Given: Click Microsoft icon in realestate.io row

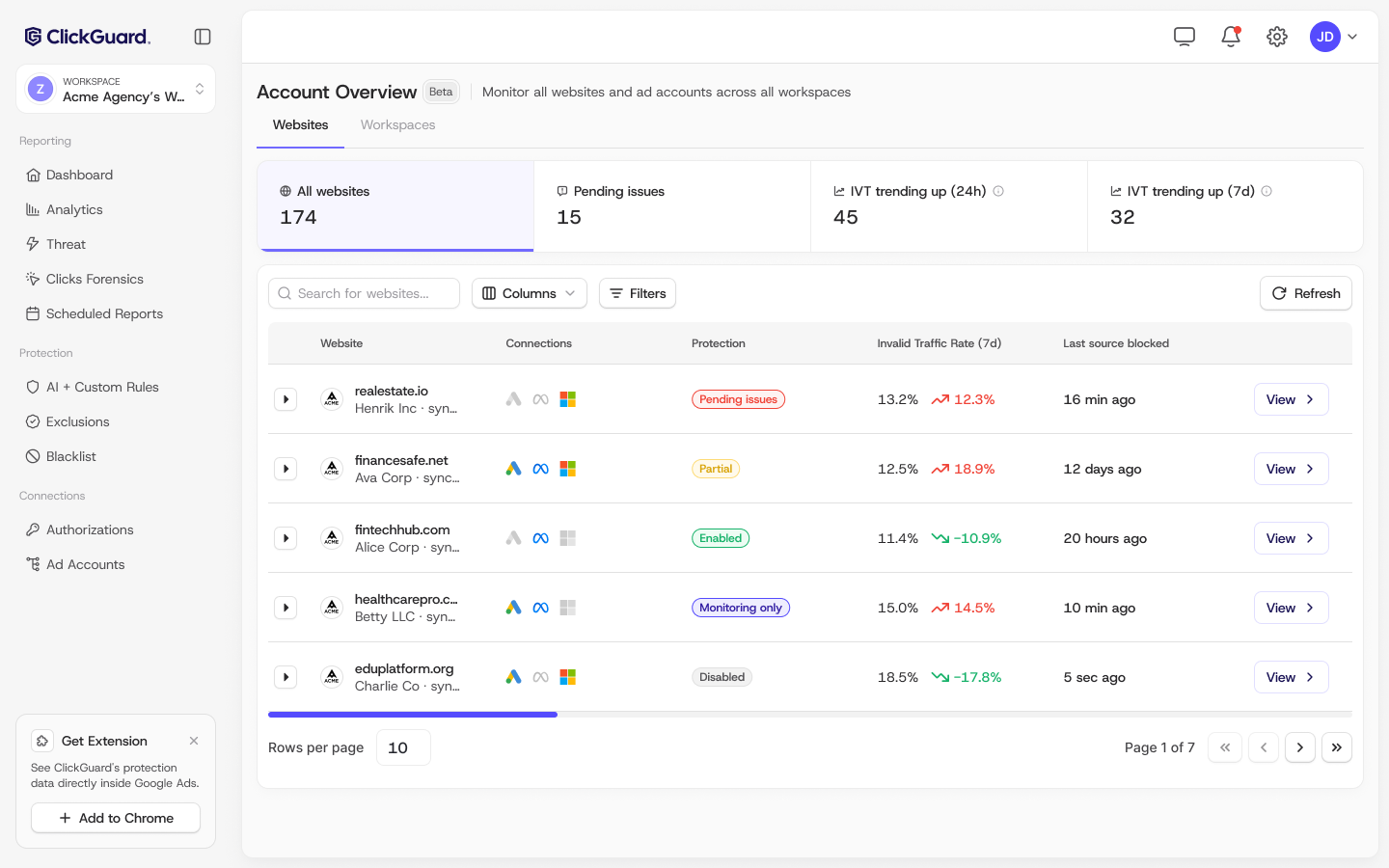Looking at the screenshot, I should tap(568, 399).
